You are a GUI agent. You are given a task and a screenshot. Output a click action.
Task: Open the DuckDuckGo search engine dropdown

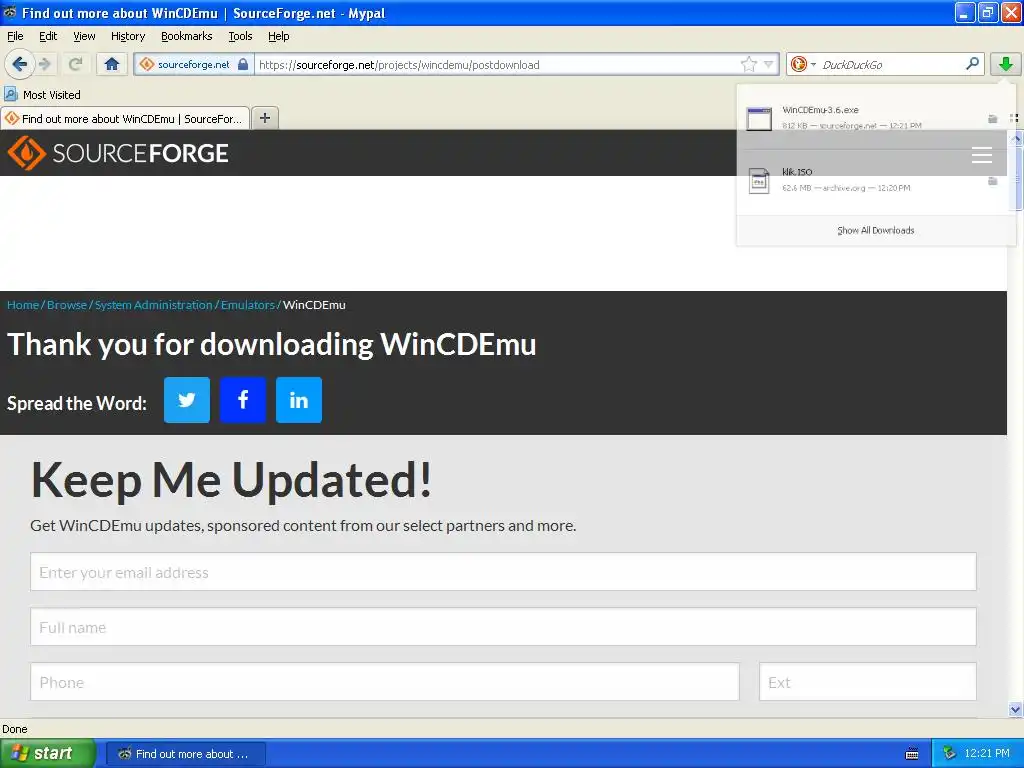(803, 64)
